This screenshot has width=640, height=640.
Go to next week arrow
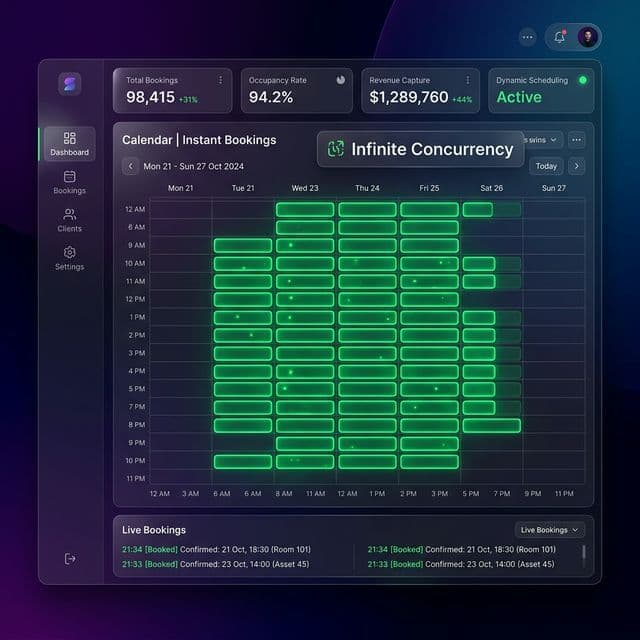pos(576,166)
